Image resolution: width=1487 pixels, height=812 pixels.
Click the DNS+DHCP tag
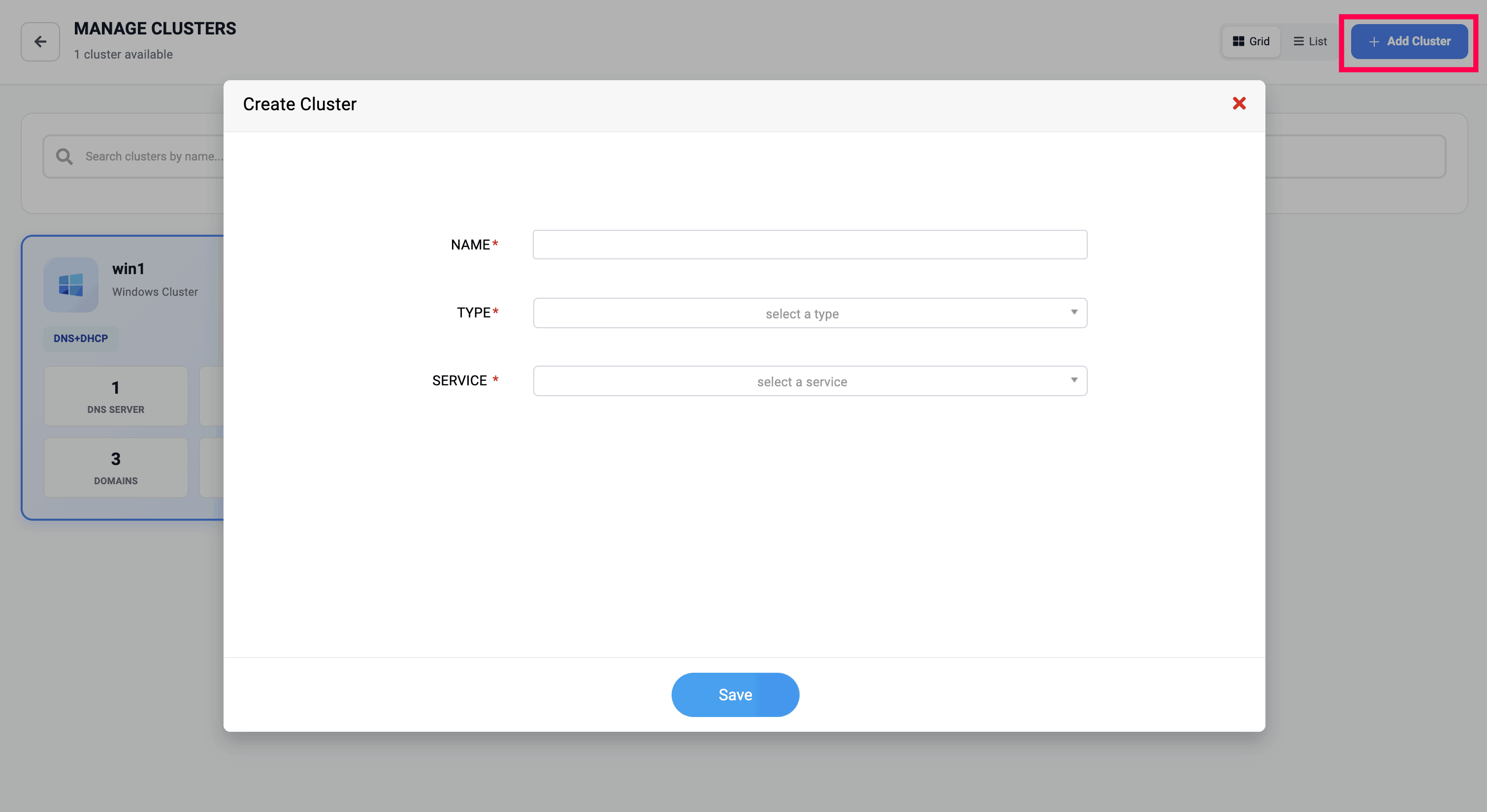81,339
